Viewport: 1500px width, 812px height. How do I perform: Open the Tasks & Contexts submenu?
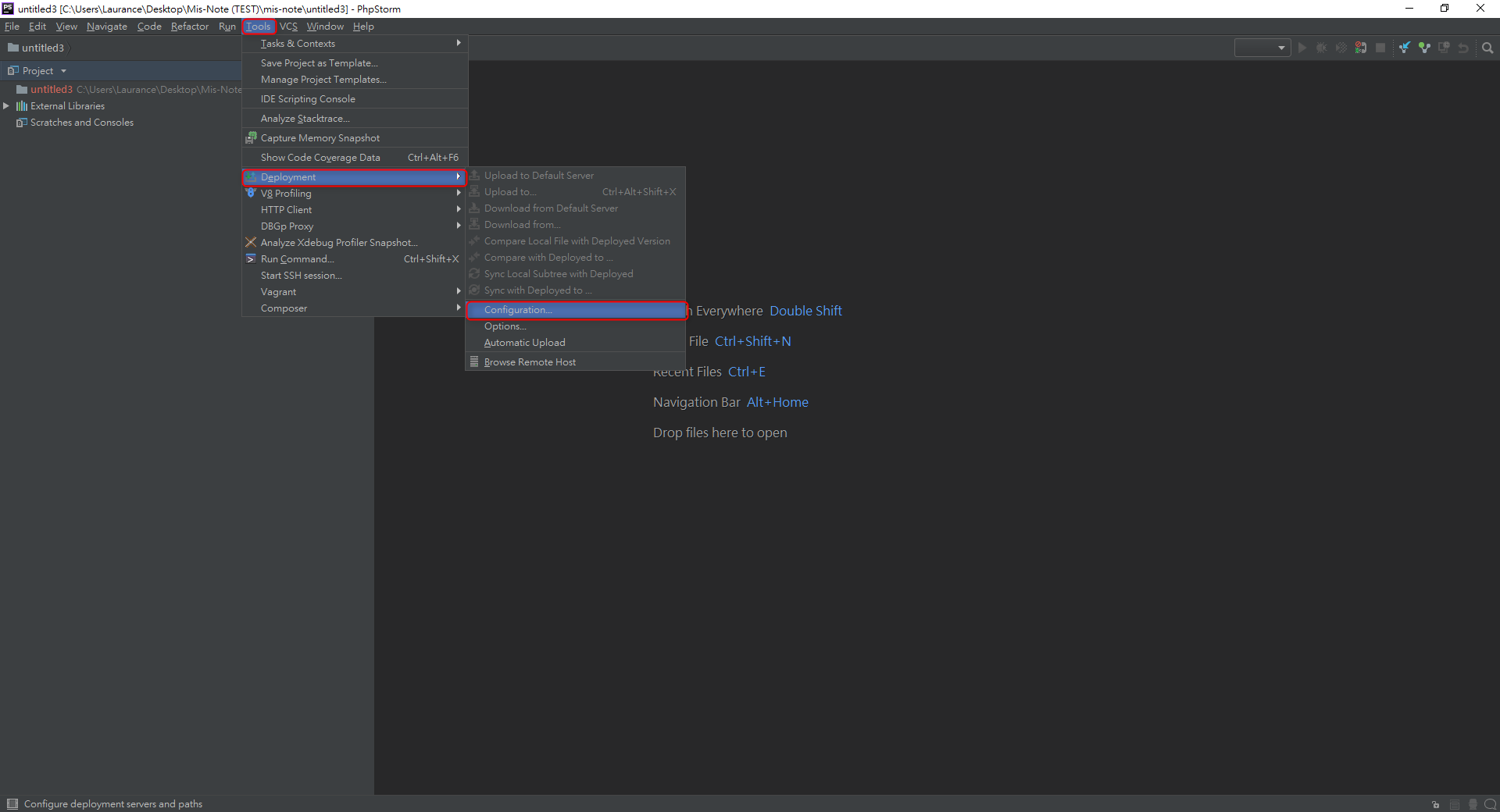tap(355, 44)
